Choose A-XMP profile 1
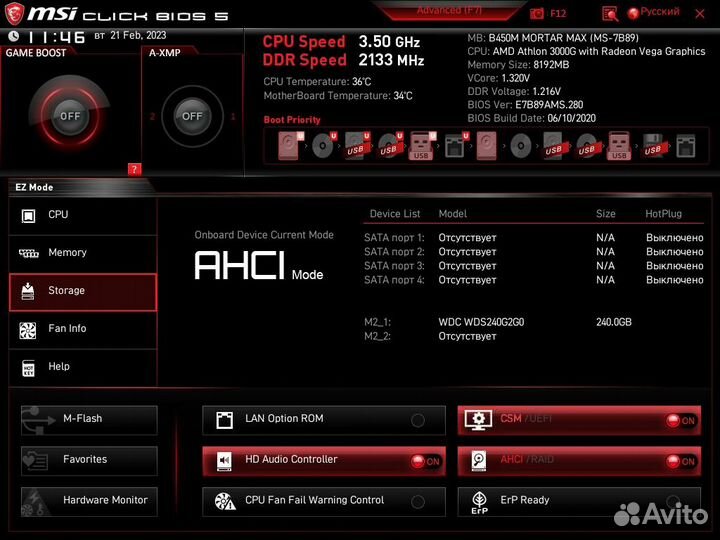Image resolution: width=720 pixels, height=540 pixels. pyautogui.click(x=233, y=116)
